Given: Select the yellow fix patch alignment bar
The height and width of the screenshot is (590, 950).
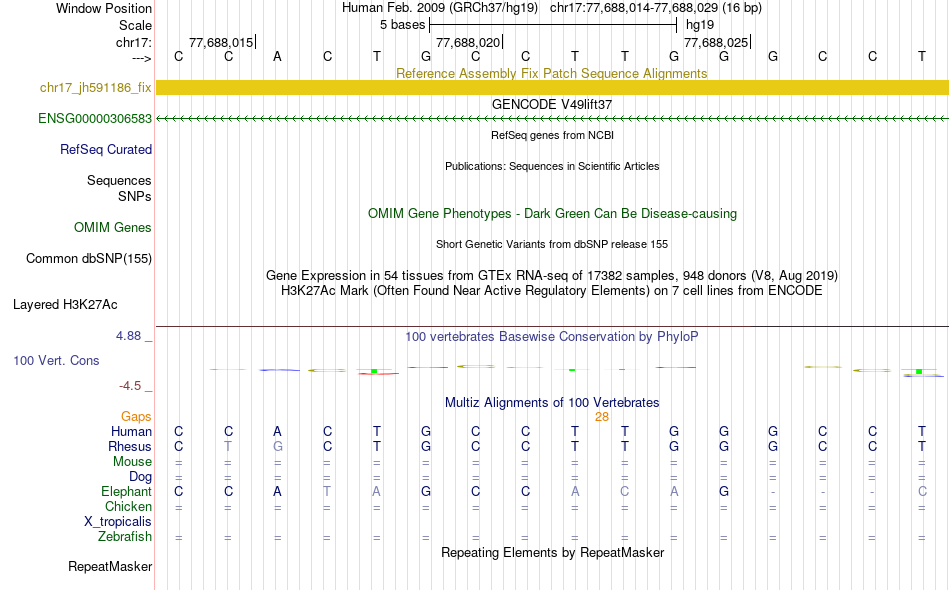Looking at the screenshot, I should click(552, 88).
